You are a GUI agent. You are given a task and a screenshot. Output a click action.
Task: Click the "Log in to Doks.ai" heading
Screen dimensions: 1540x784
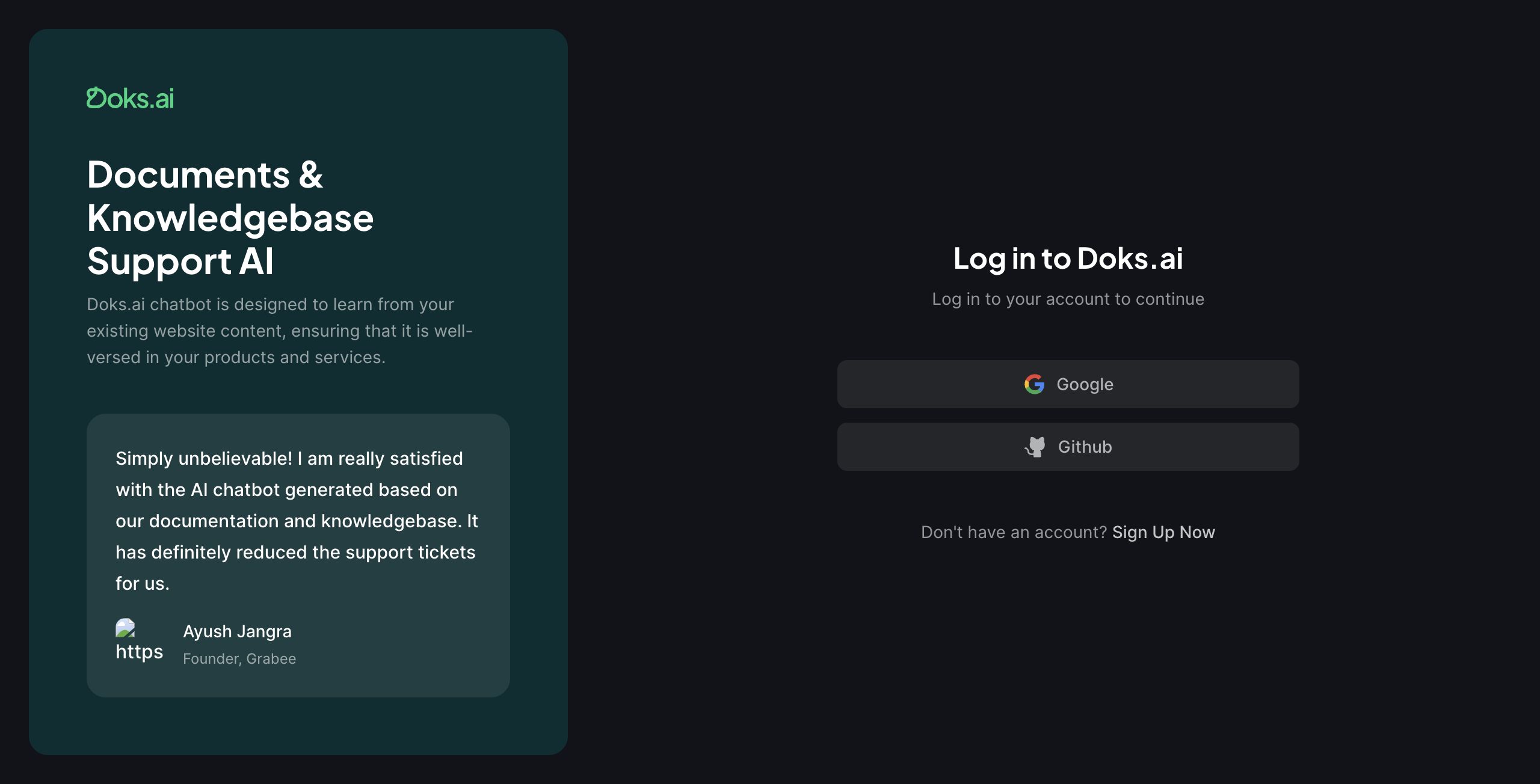(x=1068, y=259)
